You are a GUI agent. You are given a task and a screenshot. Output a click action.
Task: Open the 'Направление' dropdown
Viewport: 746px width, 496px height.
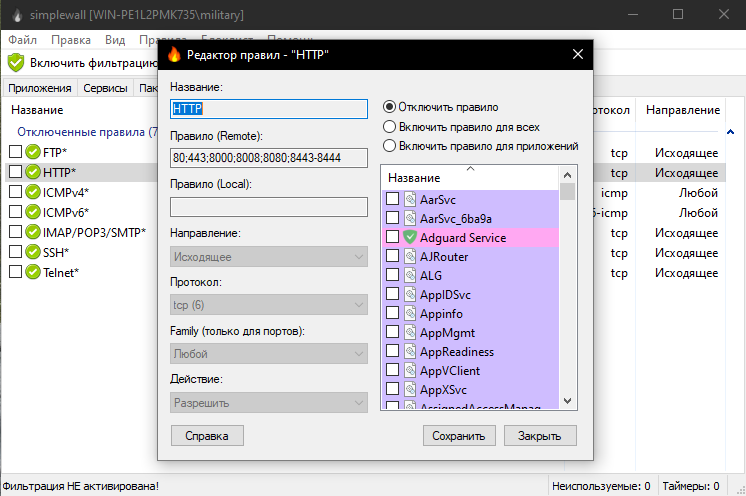269,257
